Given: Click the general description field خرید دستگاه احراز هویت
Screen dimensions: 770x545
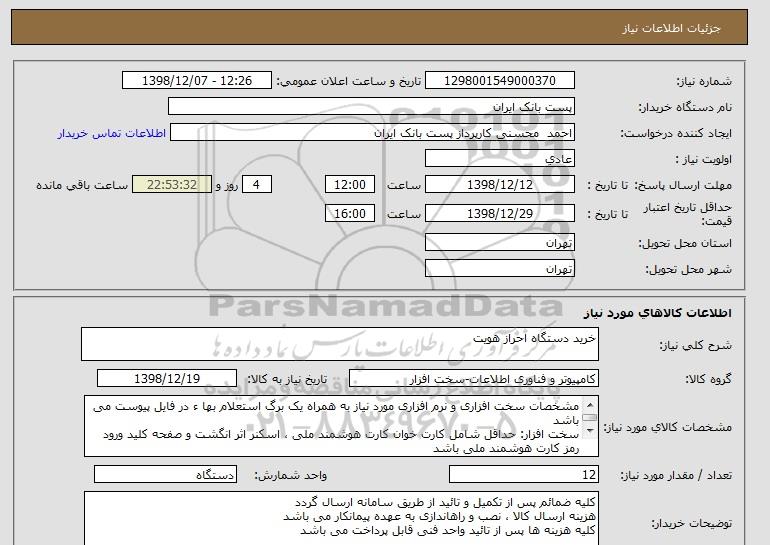Looking at the screenshot, I should pos(340,344).
